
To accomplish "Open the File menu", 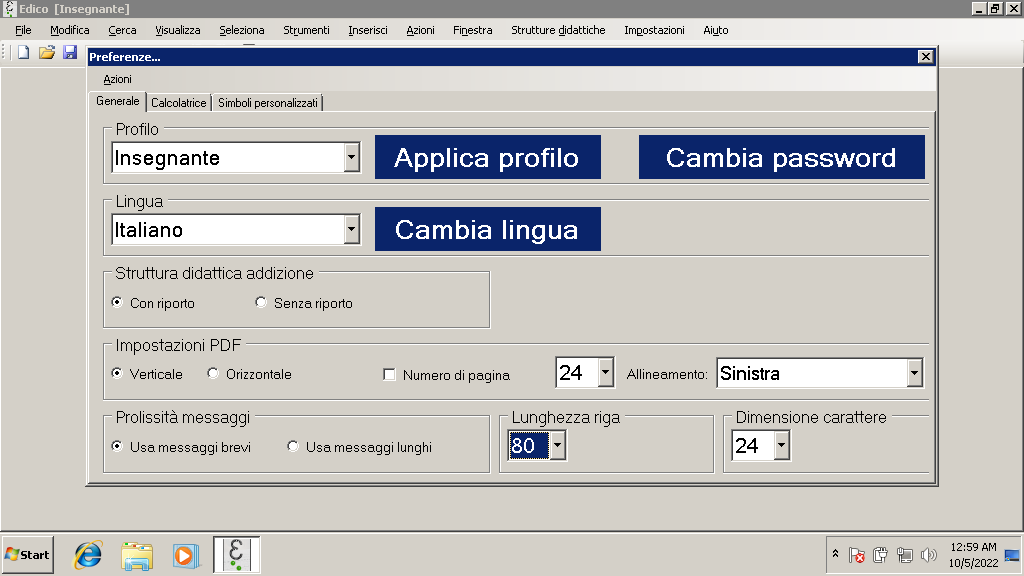I will pyautogui.click(x=23, y=30).
